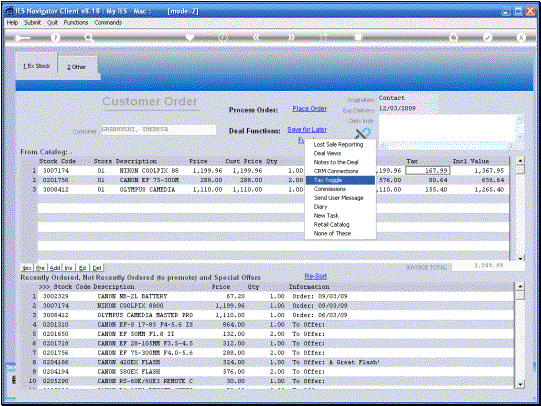
Task: Click the Re-Sort link
Action: tap(315, 276)
